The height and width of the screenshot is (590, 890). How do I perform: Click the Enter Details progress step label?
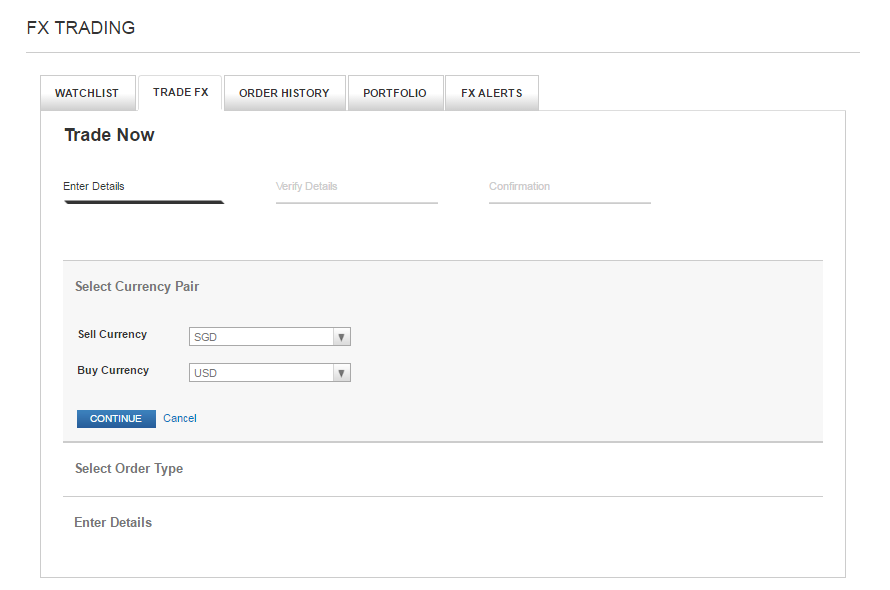(94, 186)
